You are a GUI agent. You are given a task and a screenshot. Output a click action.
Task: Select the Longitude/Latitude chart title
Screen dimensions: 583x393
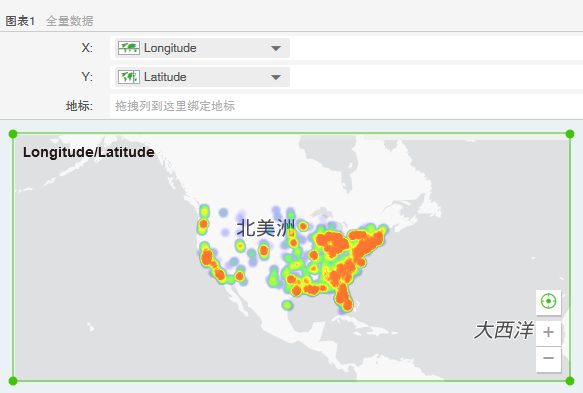click(88, 152)
